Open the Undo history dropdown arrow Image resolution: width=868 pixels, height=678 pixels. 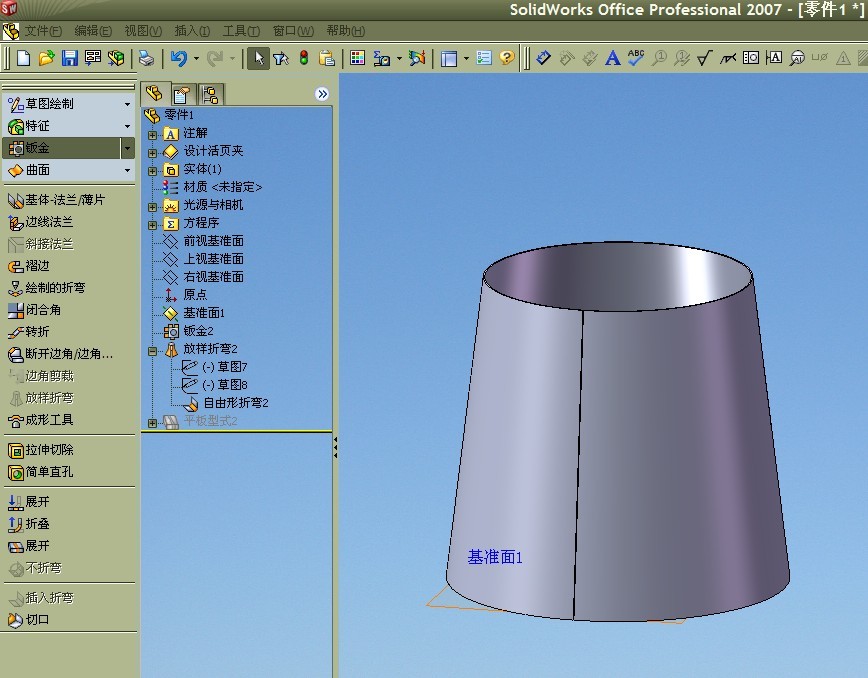point(196,58)
